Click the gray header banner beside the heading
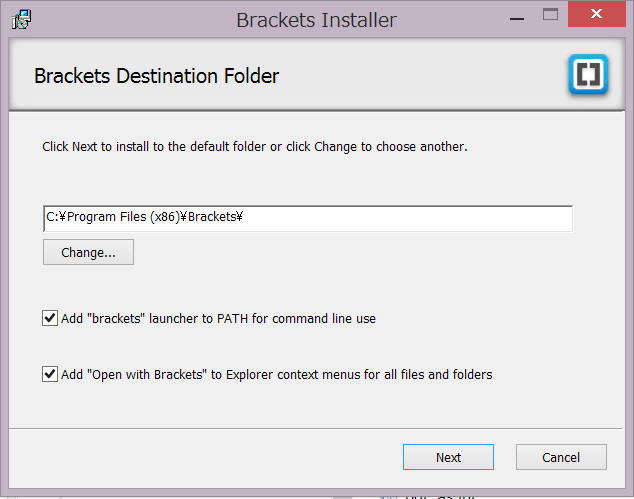The height and width of the screenshot is (499, 634). coord(421,75)
